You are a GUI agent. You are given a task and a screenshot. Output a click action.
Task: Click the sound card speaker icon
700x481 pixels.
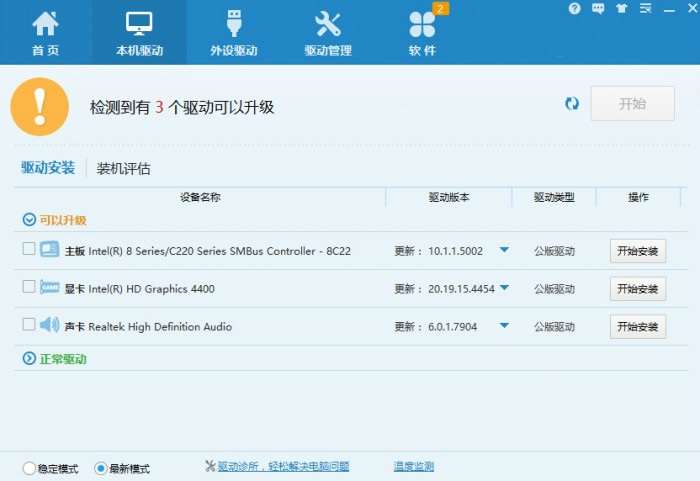[50, 325]
